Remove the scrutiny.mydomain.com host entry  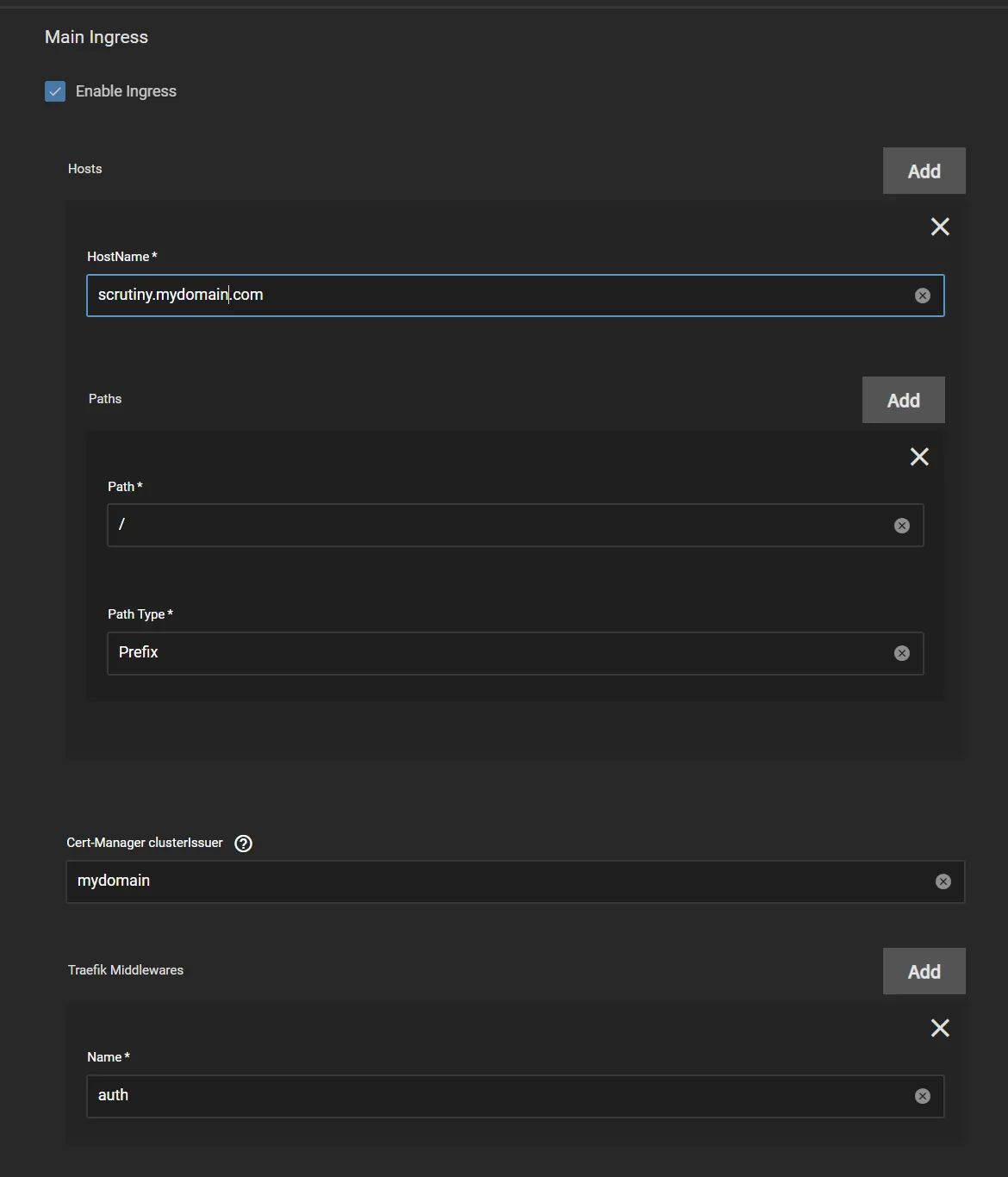click(x=939, y=227)
